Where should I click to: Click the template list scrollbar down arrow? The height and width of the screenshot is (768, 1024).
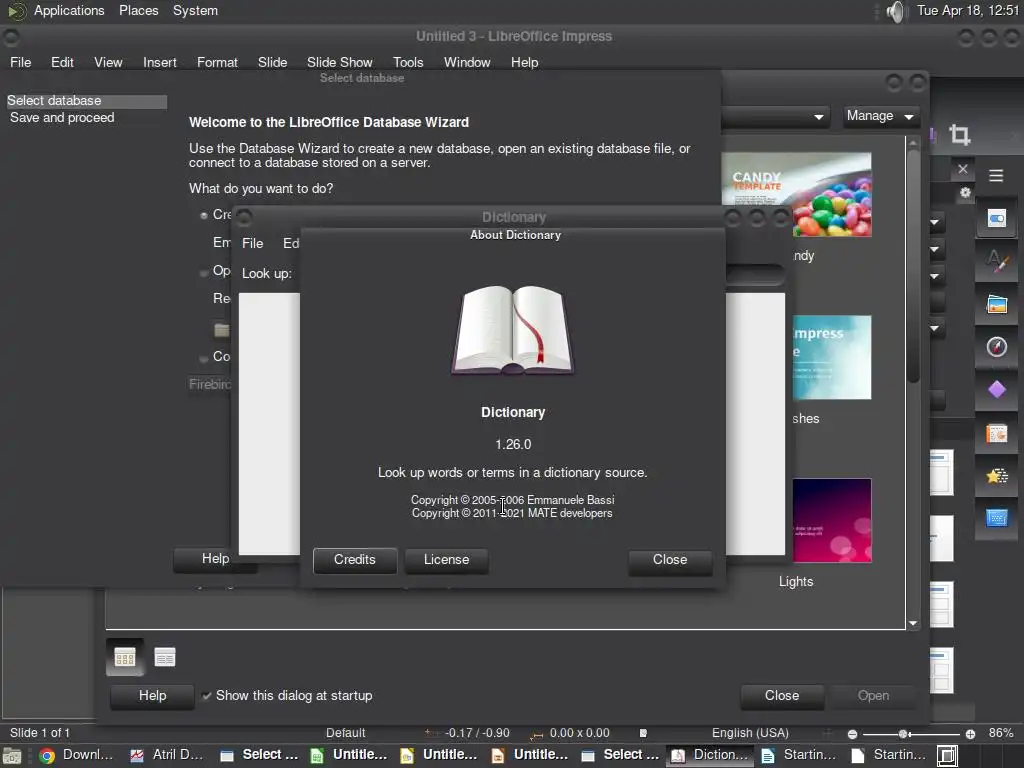coord(913,624)
